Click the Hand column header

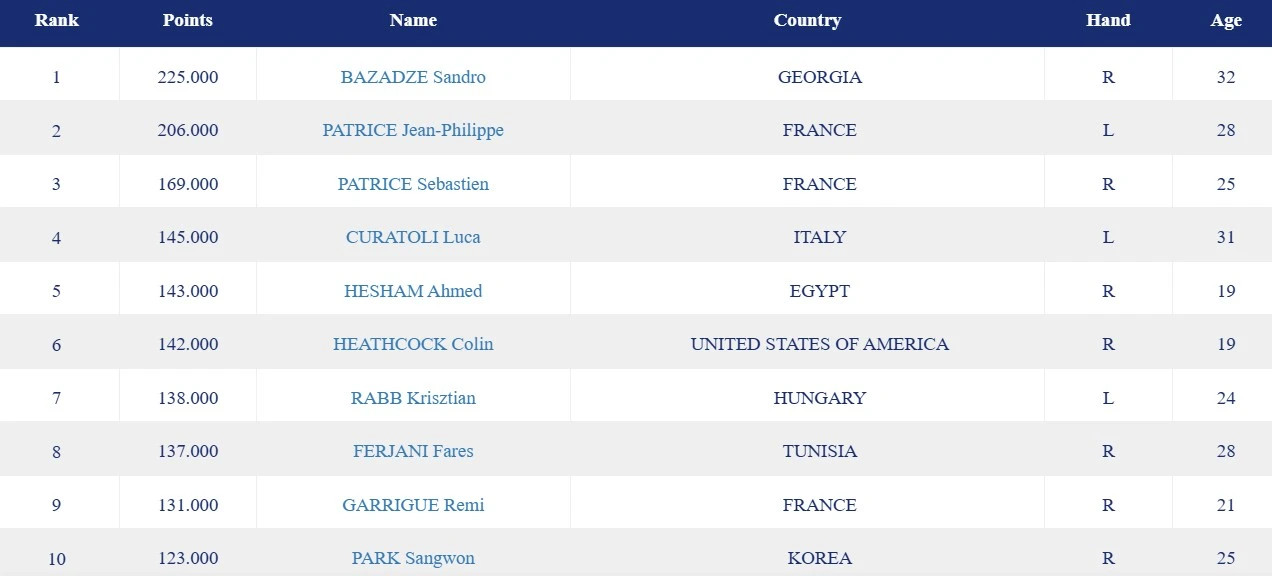click(x=1108, y=20)
